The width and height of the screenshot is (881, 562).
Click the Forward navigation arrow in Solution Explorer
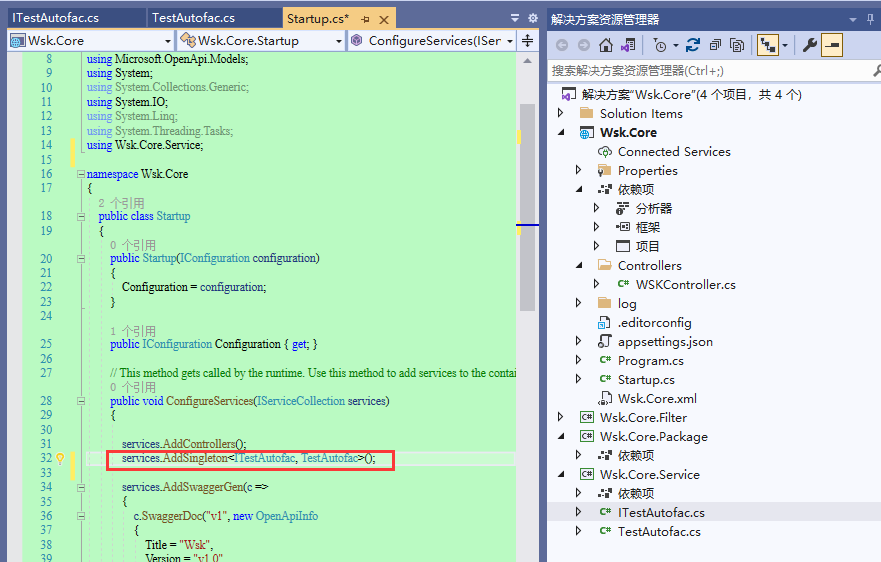[584, 45]
